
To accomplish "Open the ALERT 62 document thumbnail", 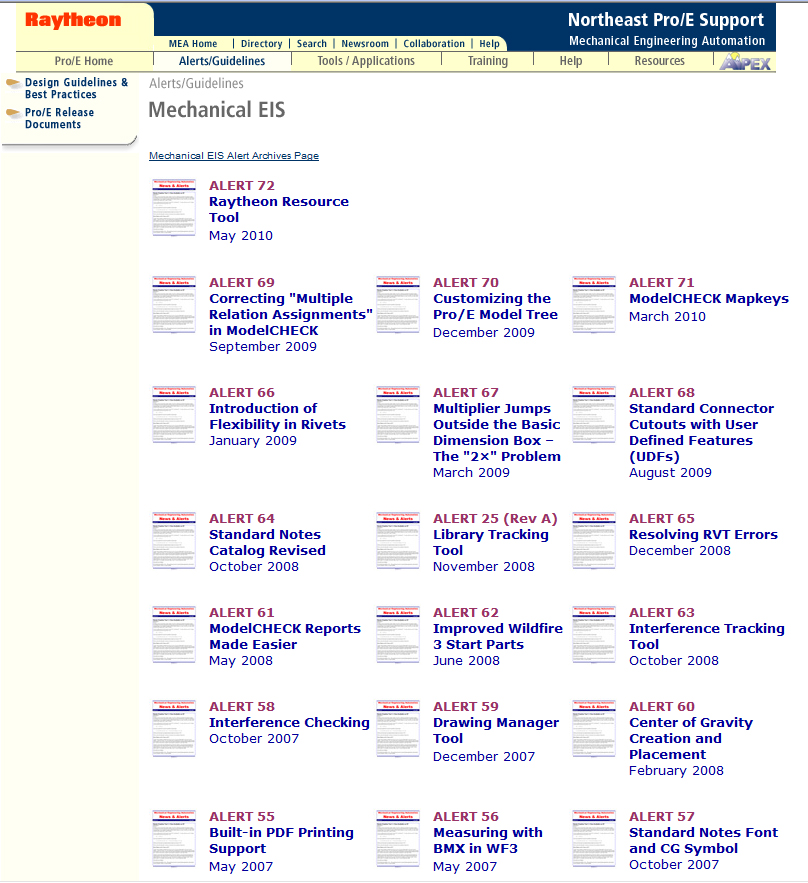I will (398, 635).
